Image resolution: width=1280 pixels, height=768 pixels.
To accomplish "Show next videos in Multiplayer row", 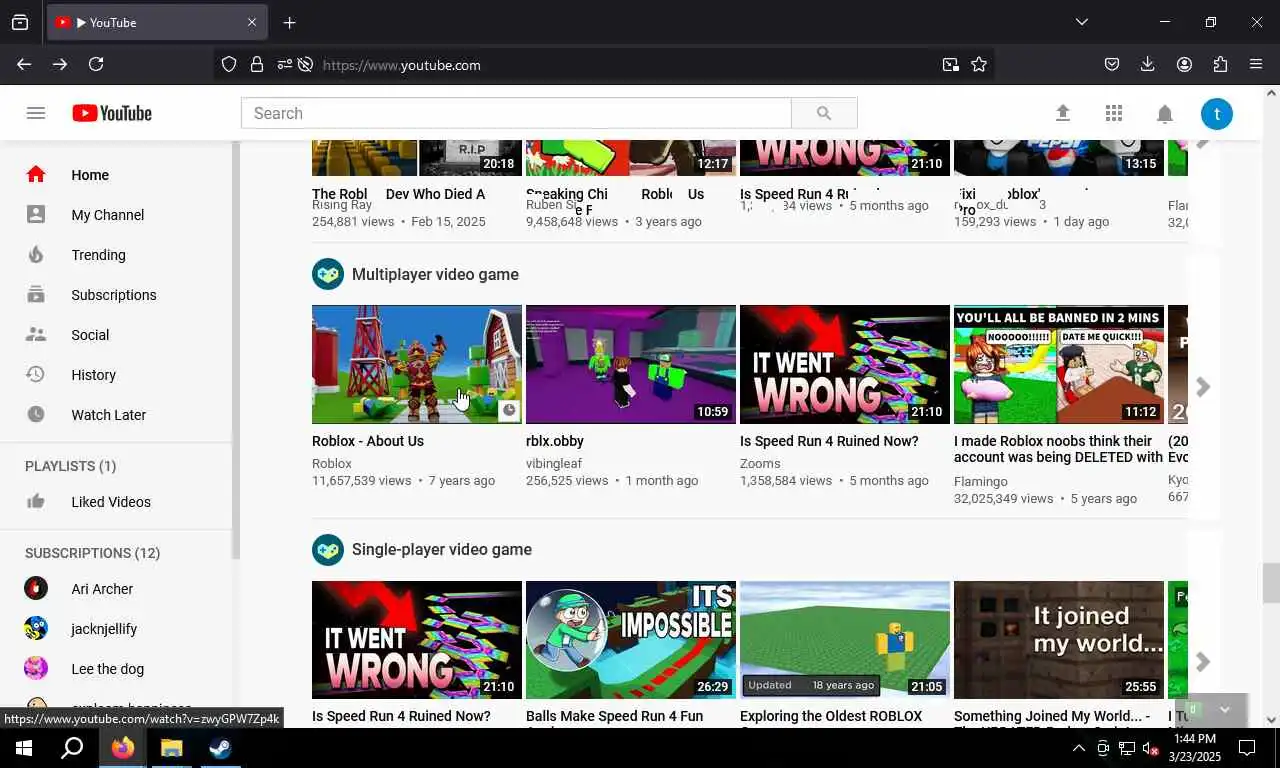I will tap(1203, 387).
